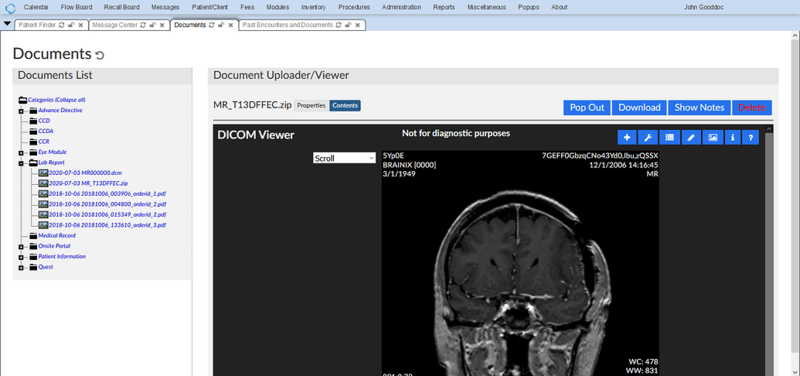Select the pencil draw icon in DICOM Viewer
This screenshot has height=376, width=800.
691,137
